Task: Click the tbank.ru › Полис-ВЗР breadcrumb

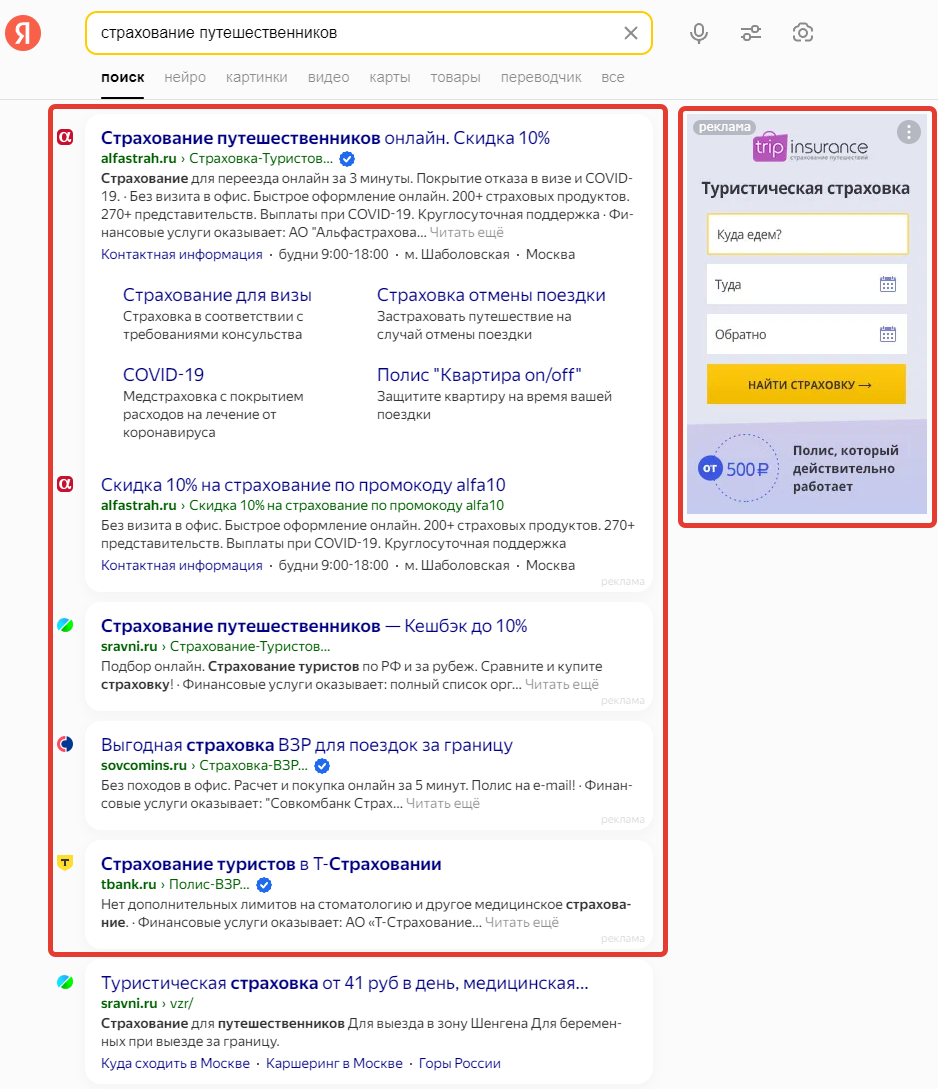Action: pos(175,884)
